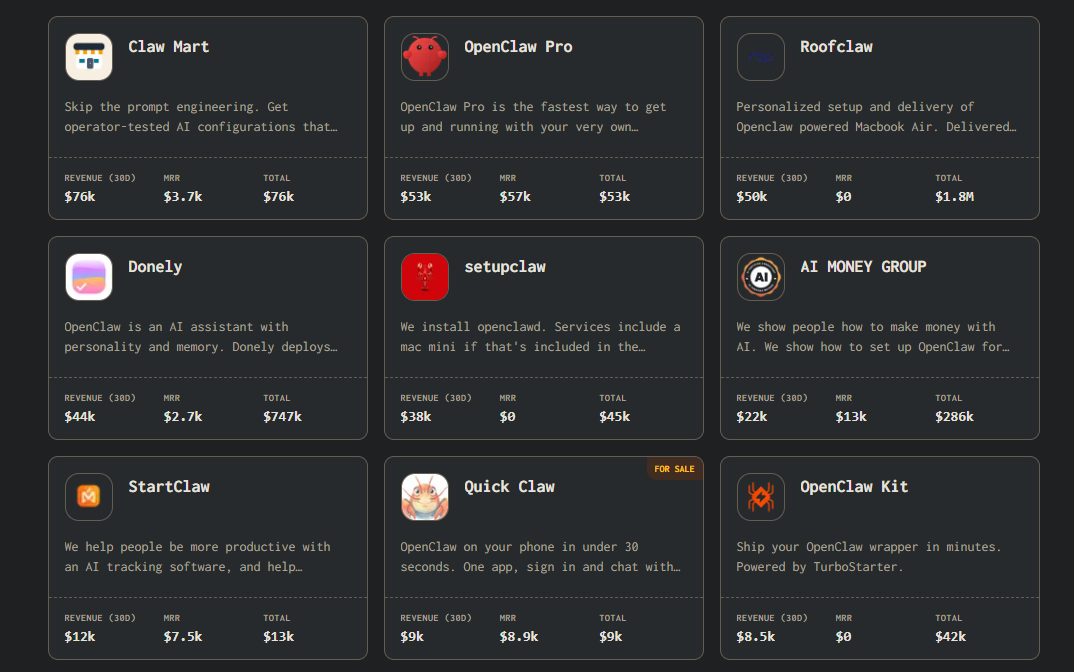Open the setupclaw listing title

(x=505, y=267)
